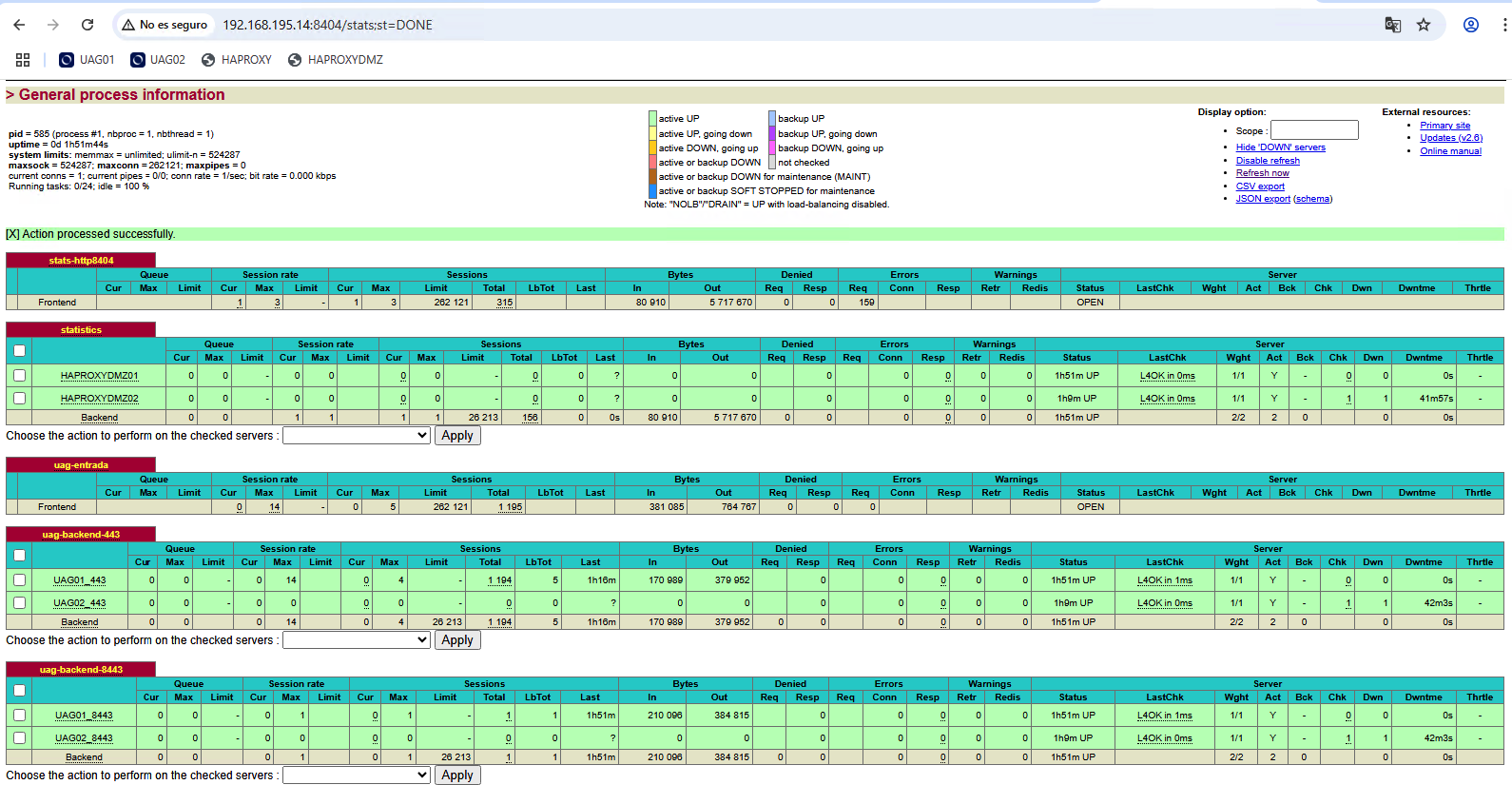Visit the HAProxy Primary site link

pos(1444,126)
